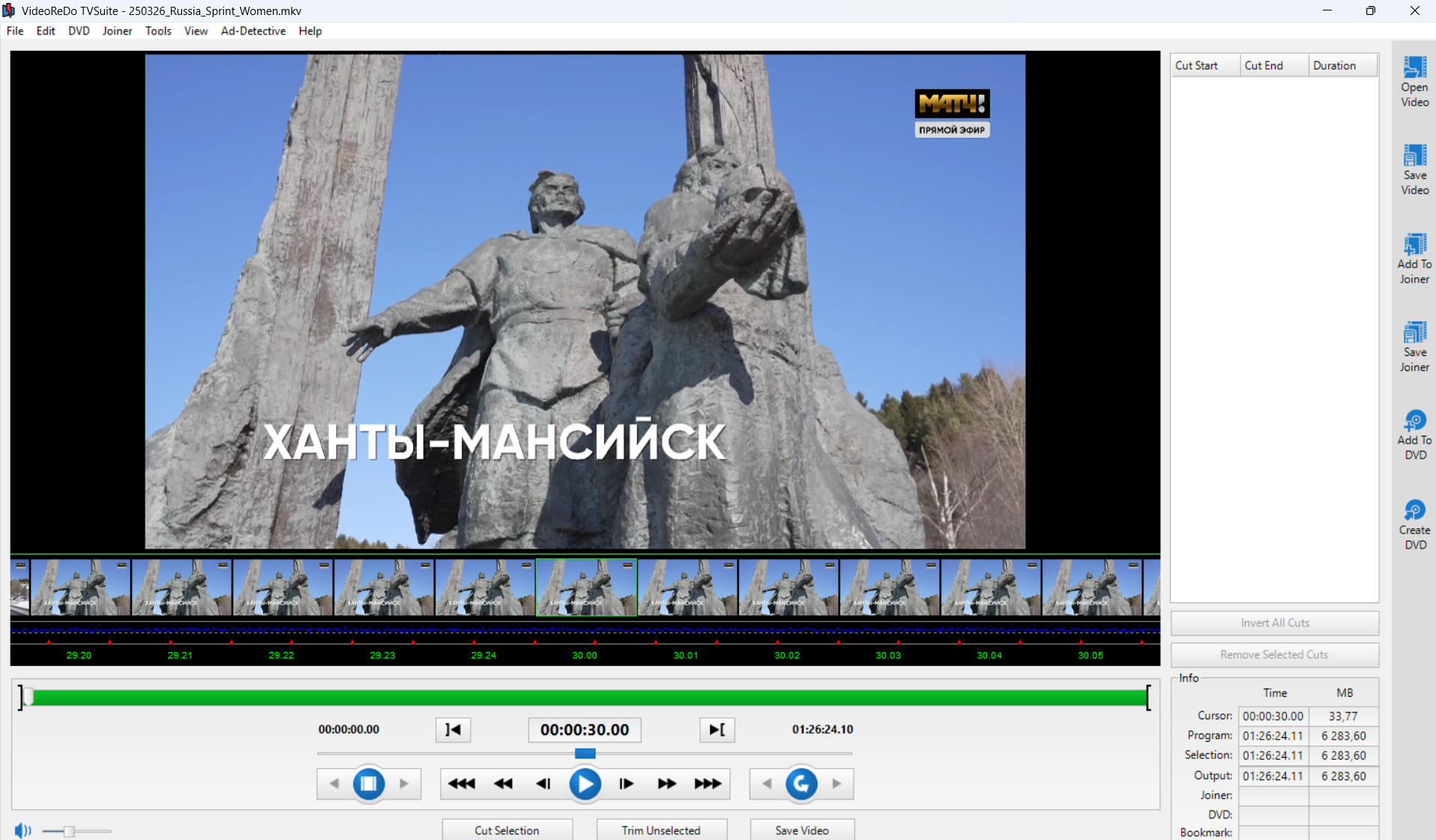Select the thumbnail above 29.20
This screenshot has width=1436, height=840.
coord(80,587)
